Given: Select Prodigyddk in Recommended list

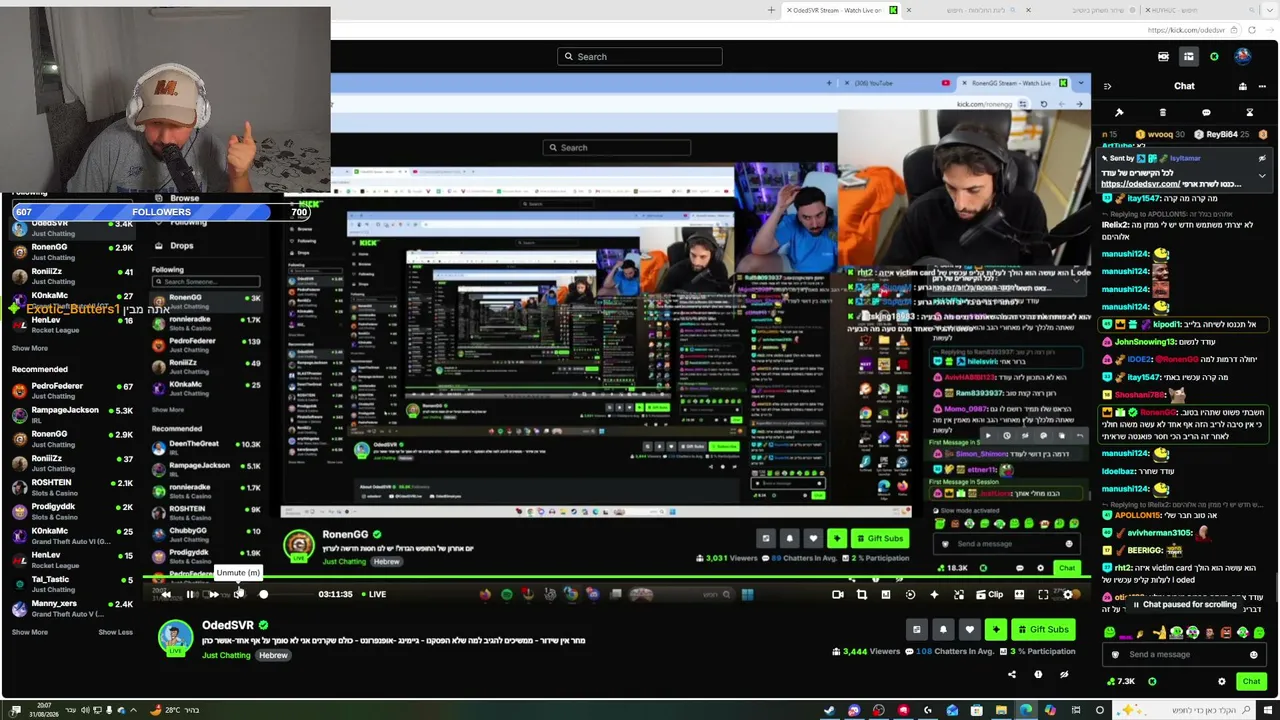Looking at the screenshot, I should [72, 511].
